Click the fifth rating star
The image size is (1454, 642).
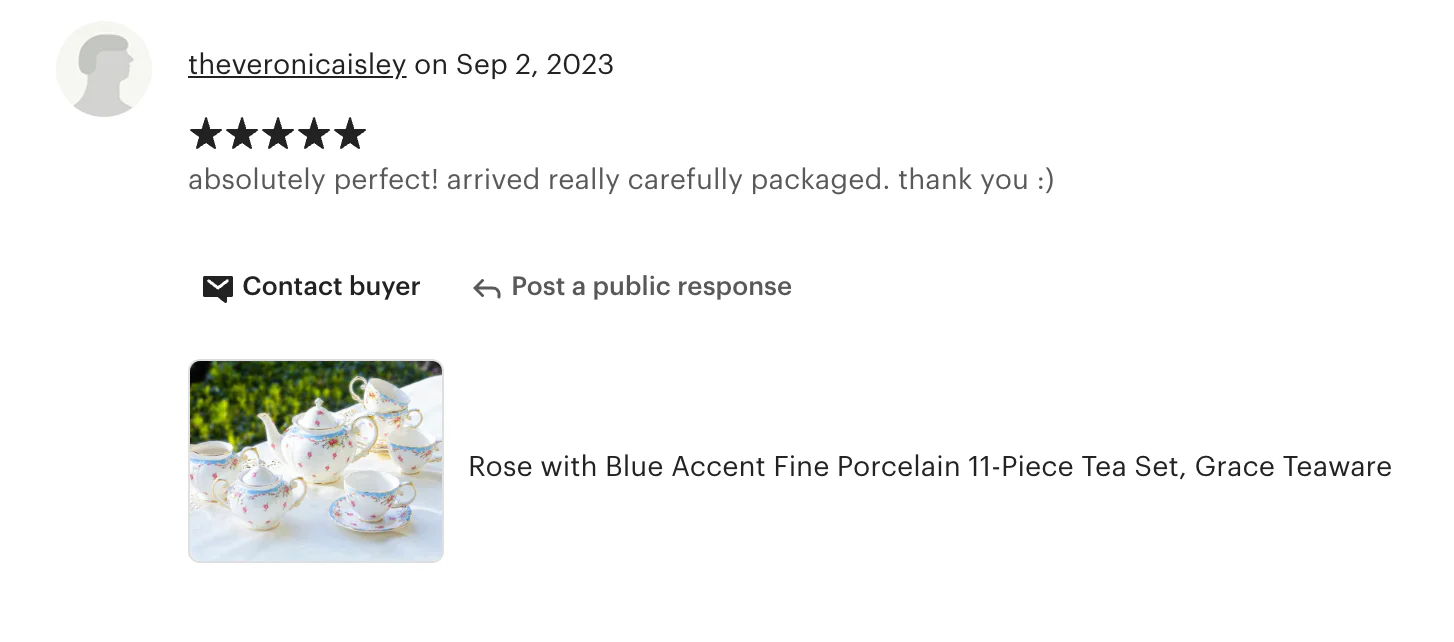click(x=350, y=134)
